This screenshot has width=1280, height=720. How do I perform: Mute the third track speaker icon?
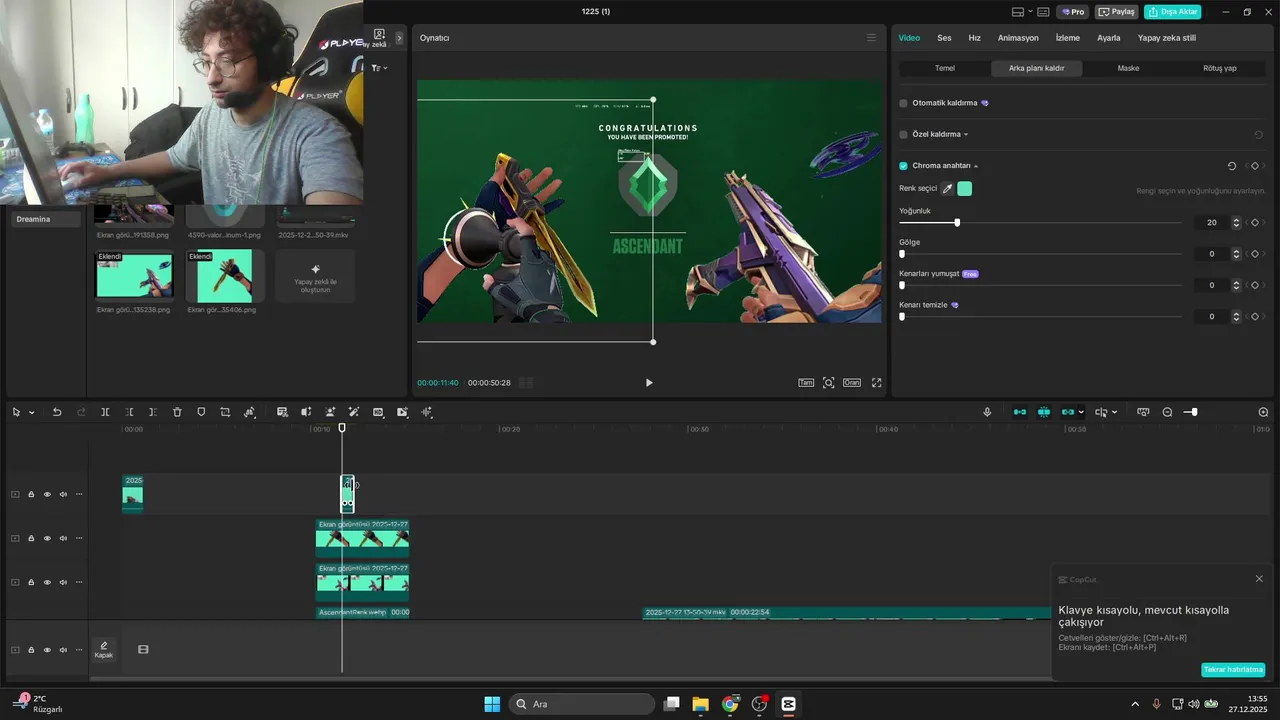[x=63, y=582]
